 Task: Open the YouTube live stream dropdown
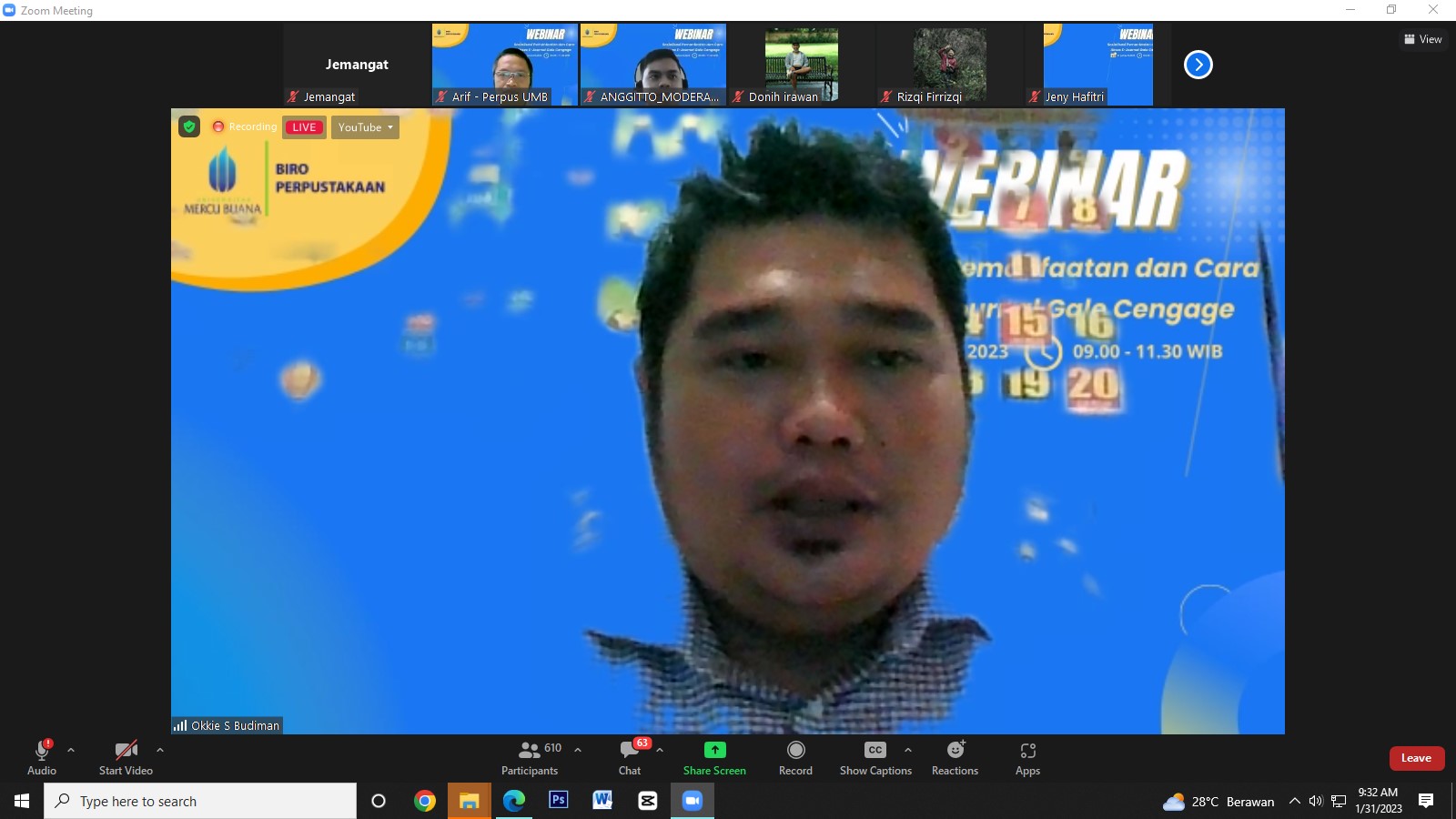365,127
